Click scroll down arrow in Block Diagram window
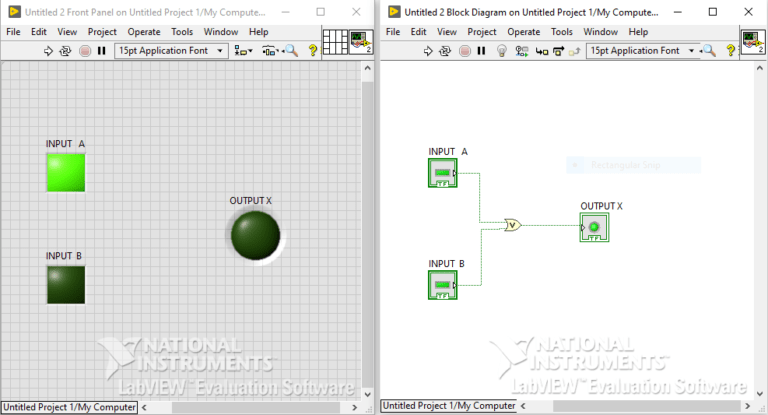This screenshot has height=415, width=768. pyautogui.click(x=760, y=393)
